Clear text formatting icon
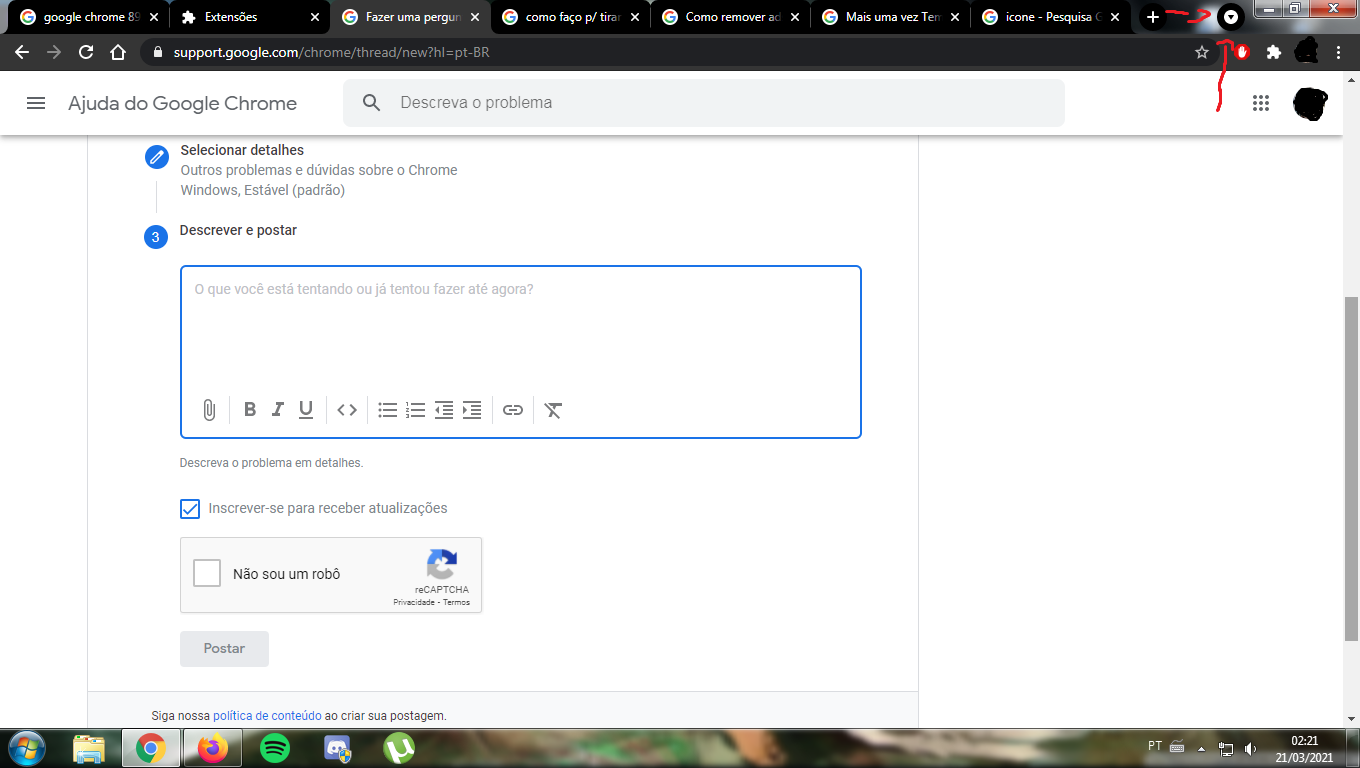Screen dimensions: 1360x768 tap(553, 409)
